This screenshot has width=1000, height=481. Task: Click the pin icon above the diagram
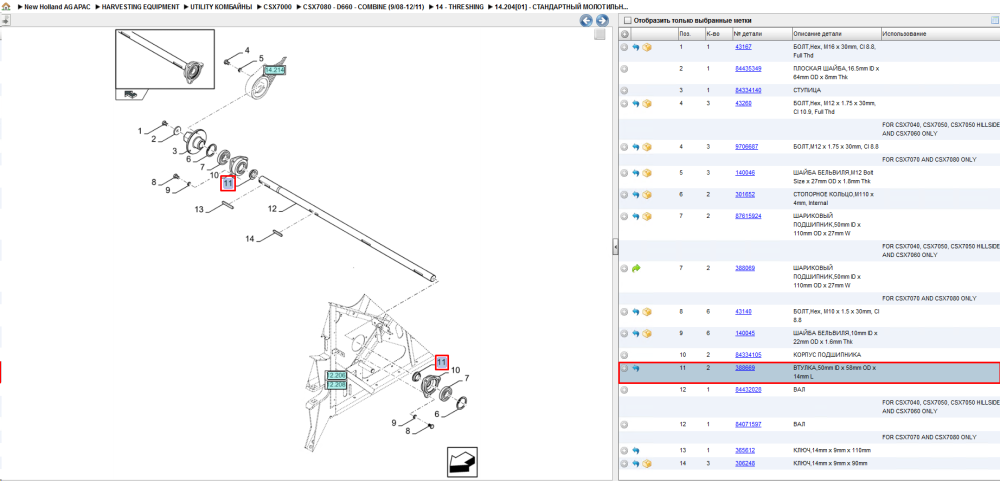click(x=5, y=20)
